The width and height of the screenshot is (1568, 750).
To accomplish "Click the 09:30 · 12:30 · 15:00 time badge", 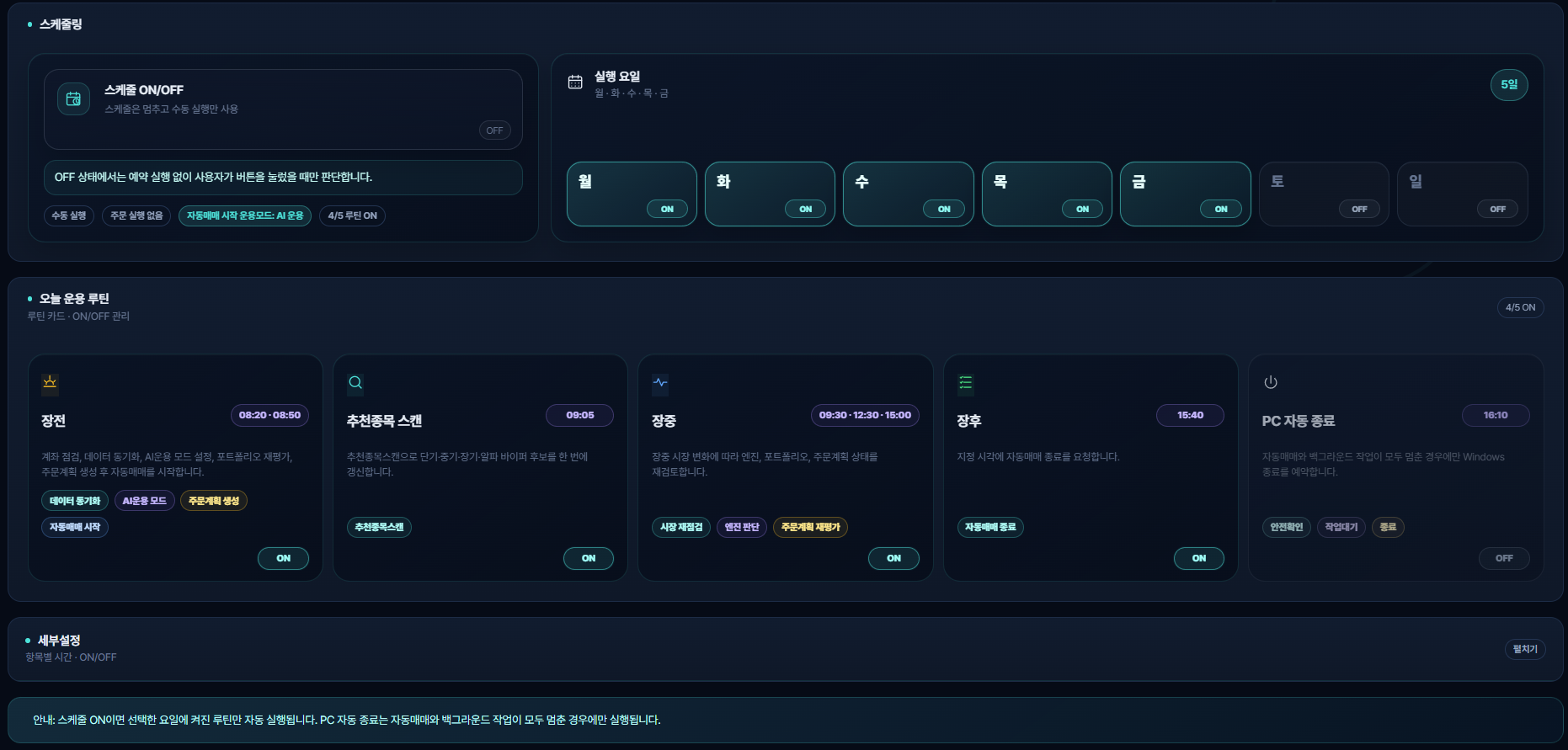I will (865, 415).
